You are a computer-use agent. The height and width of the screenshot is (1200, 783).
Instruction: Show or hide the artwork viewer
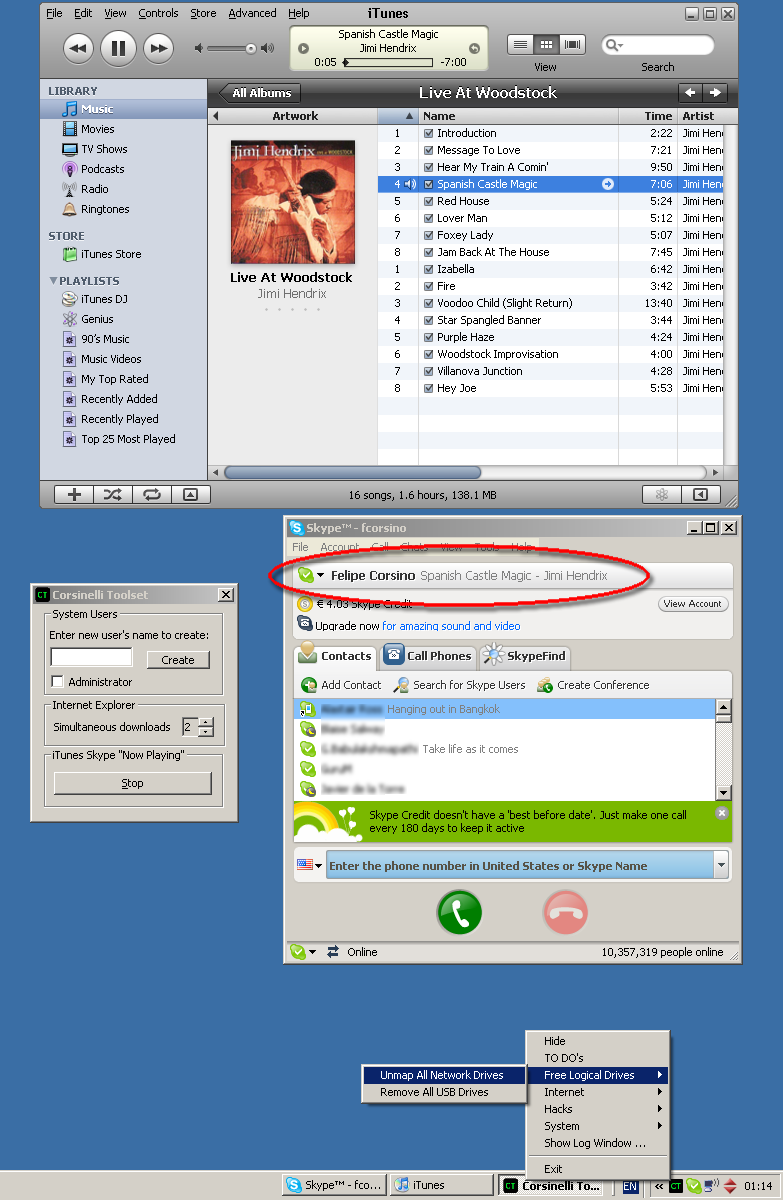coord(190,494)
